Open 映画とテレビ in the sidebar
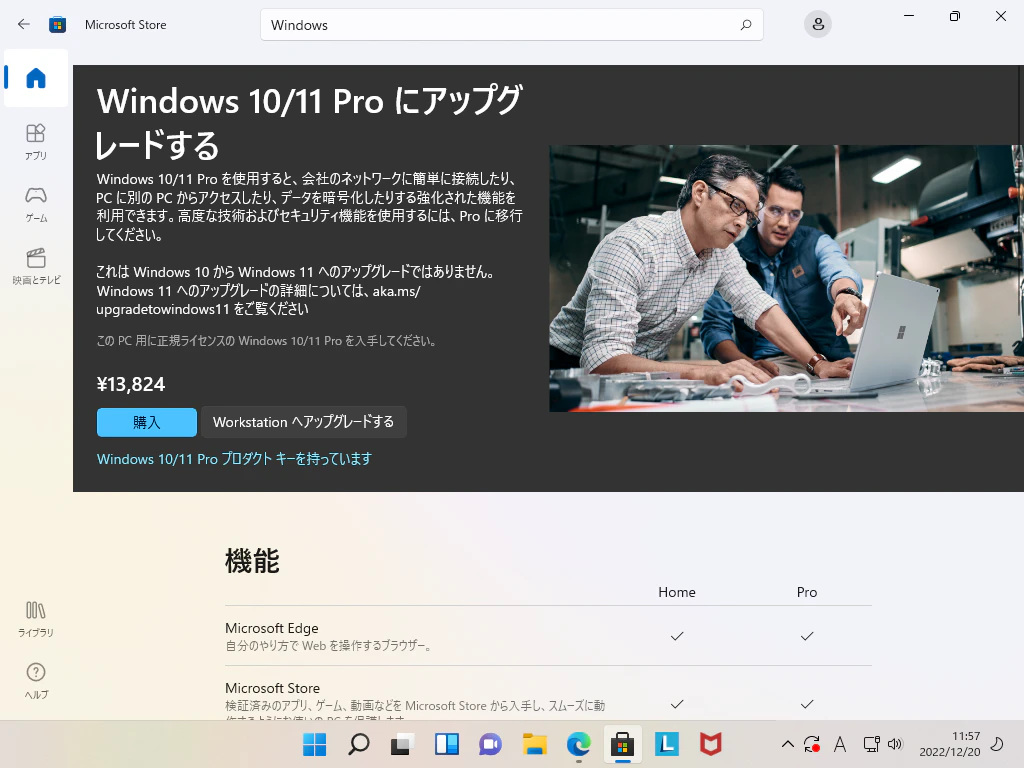Screen dimensions: 1024x768 (36, 266)
